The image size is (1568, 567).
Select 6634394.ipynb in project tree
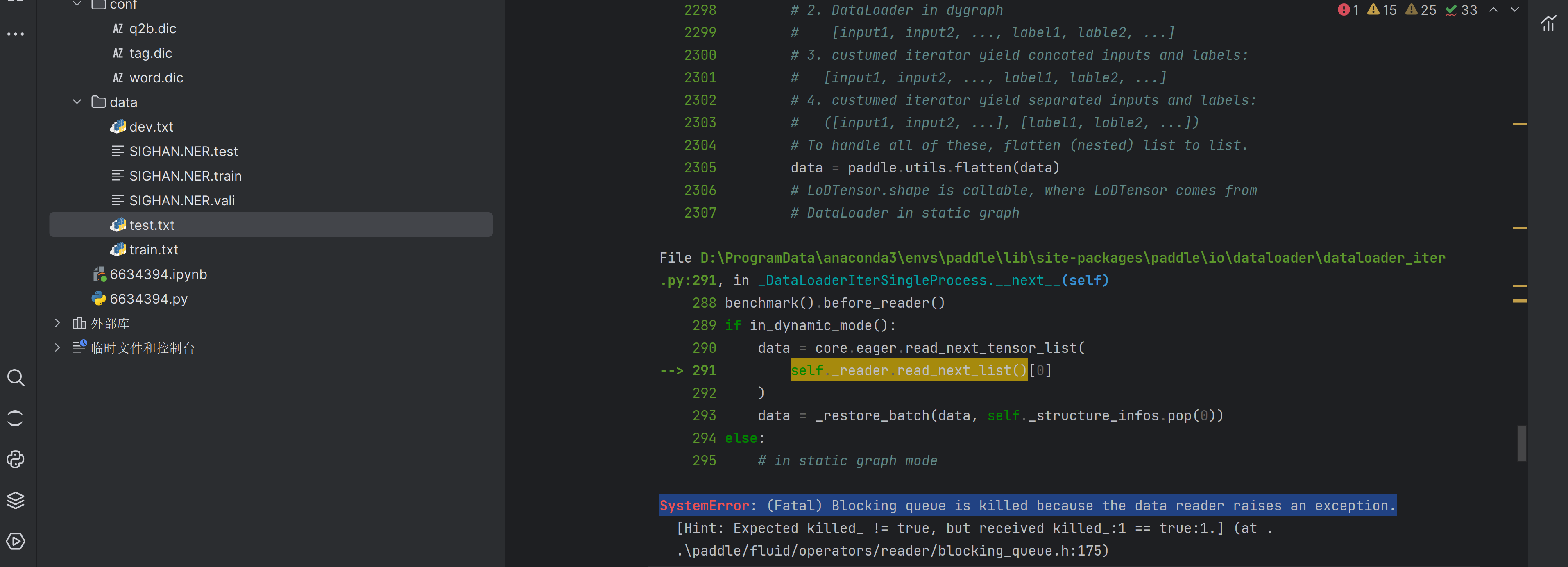click(x=158, y=274)
